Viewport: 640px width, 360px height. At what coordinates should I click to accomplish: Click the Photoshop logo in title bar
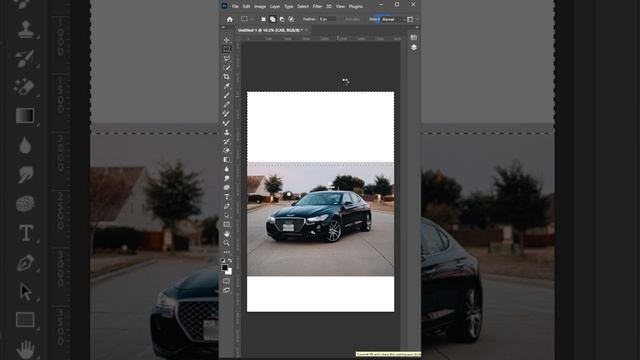pos(224,6)
